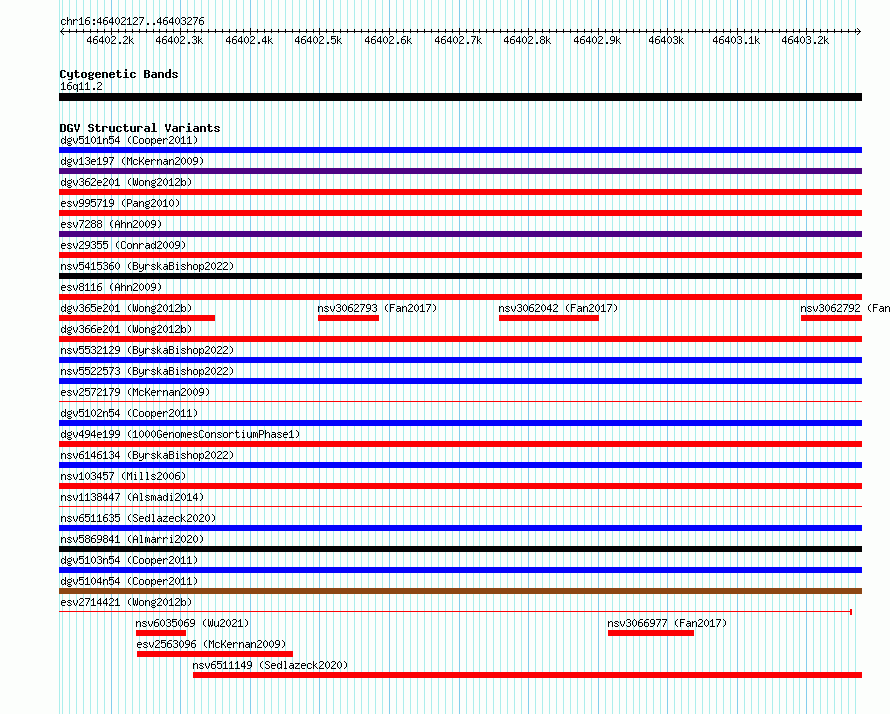Viewport: 890px width, 714px height.
Task: Open nsv5522573 (ByrskaBishop2022) entry
Action: [x=147, y=371]
